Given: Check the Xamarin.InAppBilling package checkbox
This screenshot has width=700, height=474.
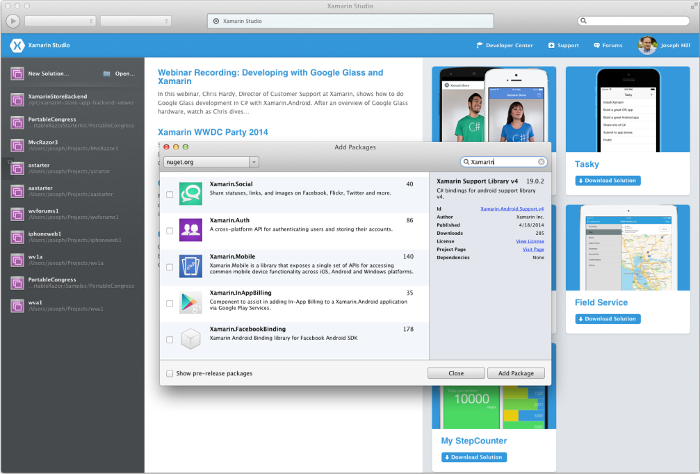Looking at the screenshot, I should pyautogui.click(x=170, y=303).
